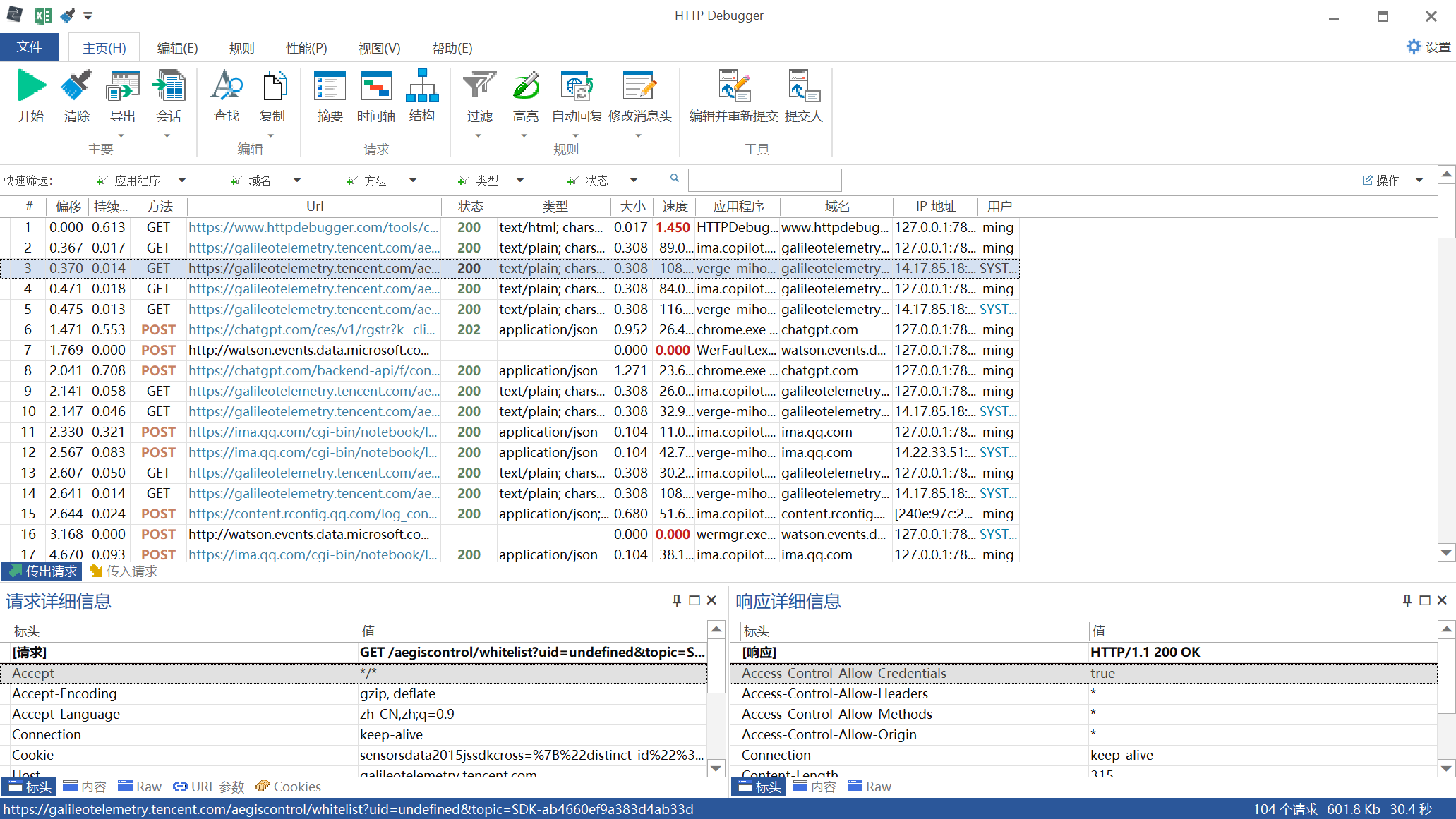Select the 传入请求 incoming requests tab

click(124, 571)
